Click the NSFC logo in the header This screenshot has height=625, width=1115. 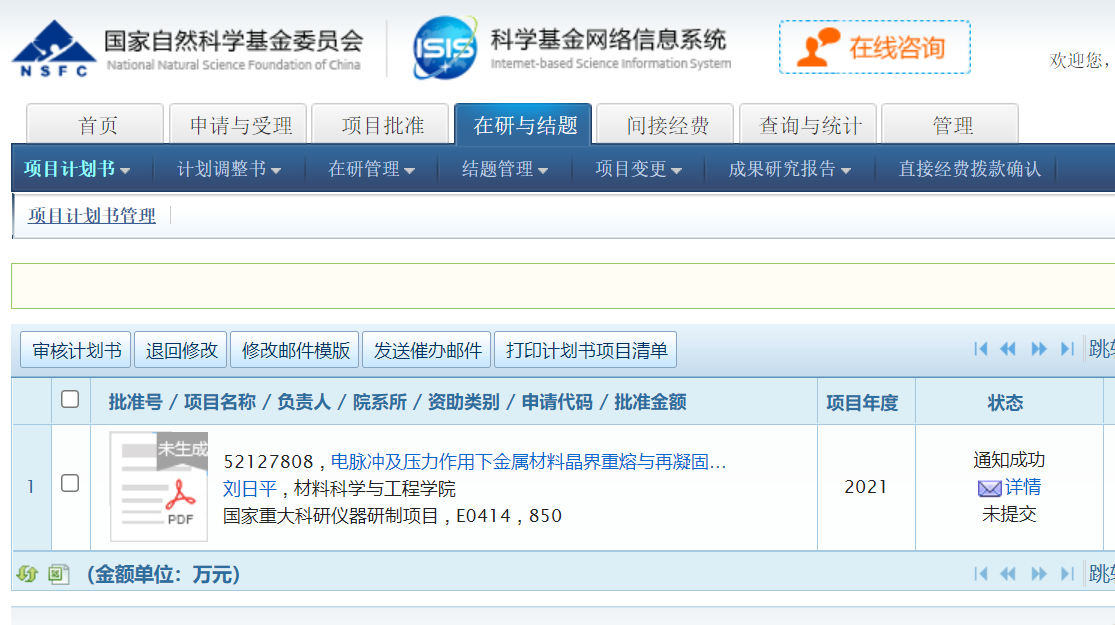[x=54, y=49]
